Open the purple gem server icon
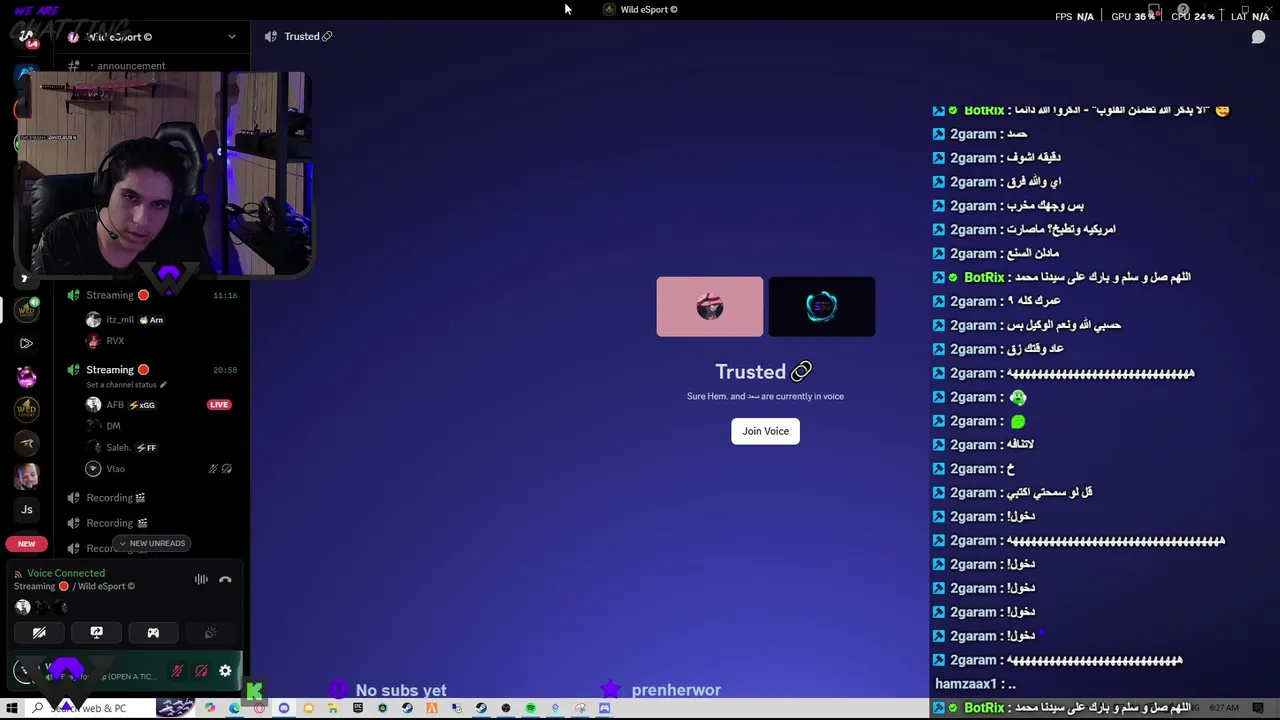The width and height of the screenshot is (1280, 720). click(27, 376)
